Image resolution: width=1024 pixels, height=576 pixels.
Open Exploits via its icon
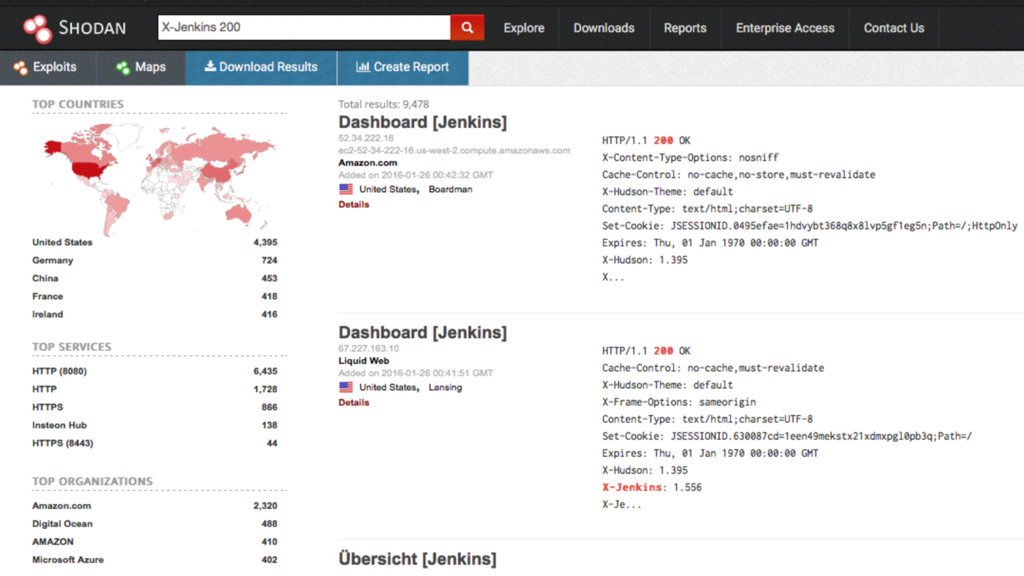pos(20,67)
